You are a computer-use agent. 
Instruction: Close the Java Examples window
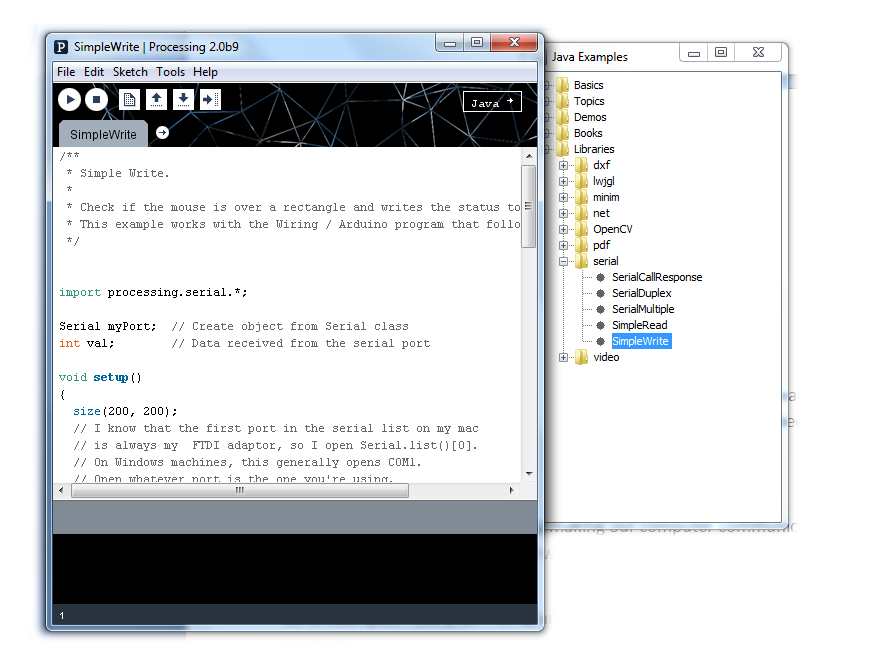pos(758,53)
